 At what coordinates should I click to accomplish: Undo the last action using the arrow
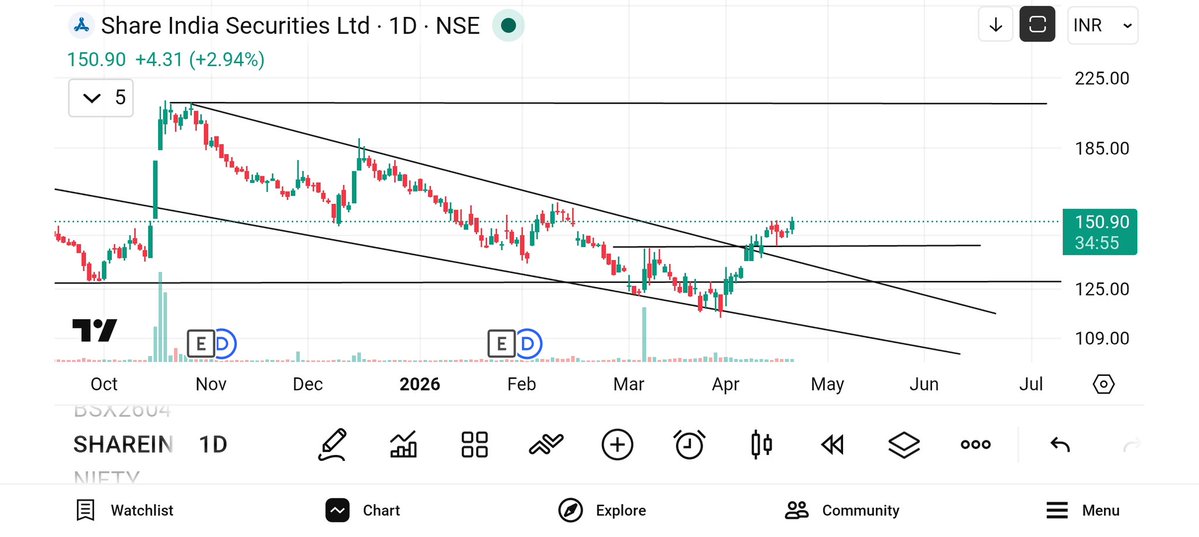1059,444
